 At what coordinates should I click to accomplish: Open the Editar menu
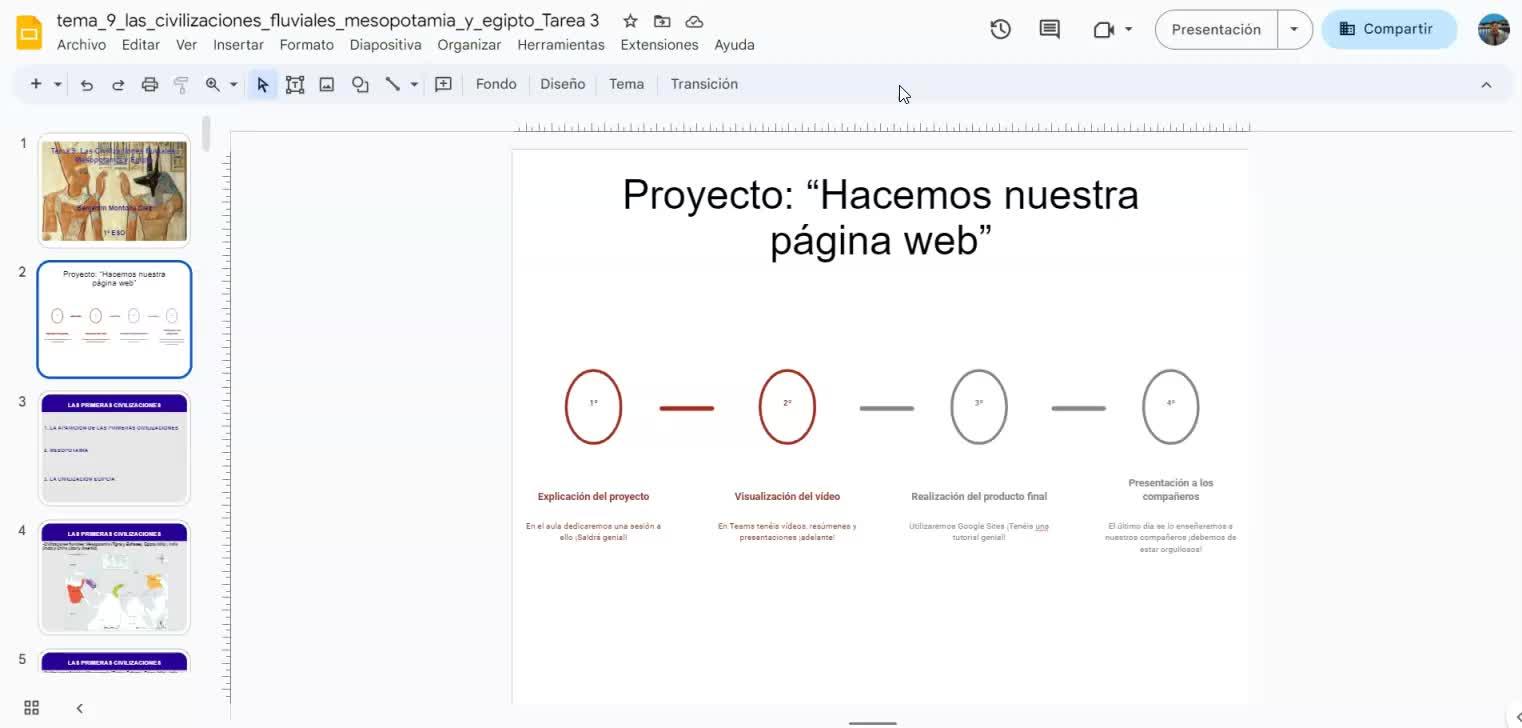click(x=141, y=45)
